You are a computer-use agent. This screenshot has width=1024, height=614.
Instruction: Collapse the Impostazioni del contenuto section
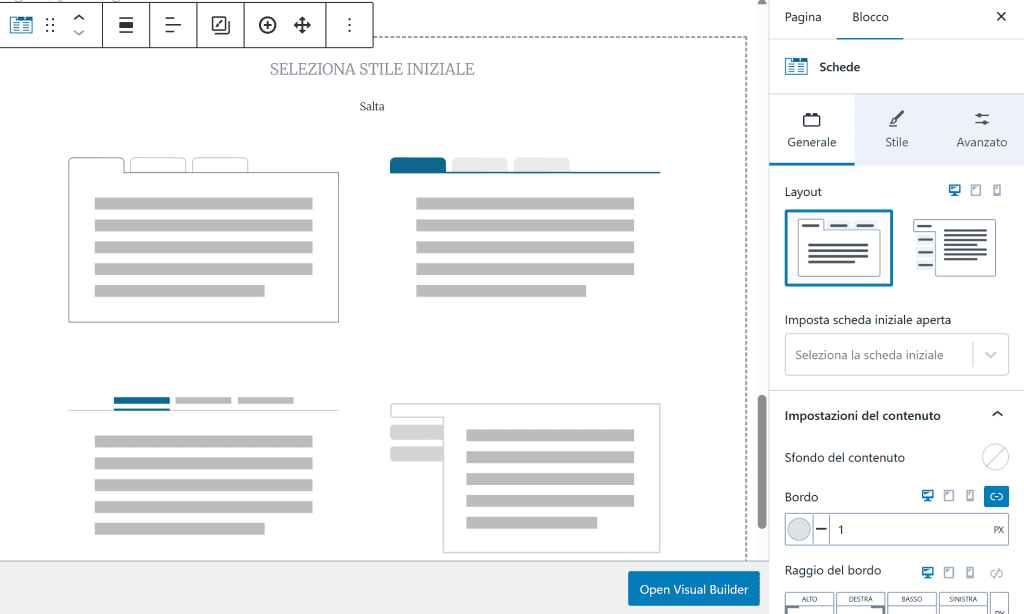996,415
